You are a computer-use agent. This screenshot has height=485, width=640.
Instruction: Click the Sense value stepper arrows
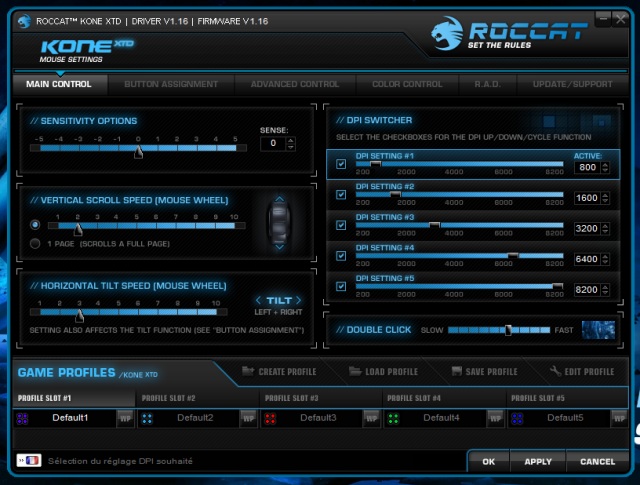[x=291, y=143]
